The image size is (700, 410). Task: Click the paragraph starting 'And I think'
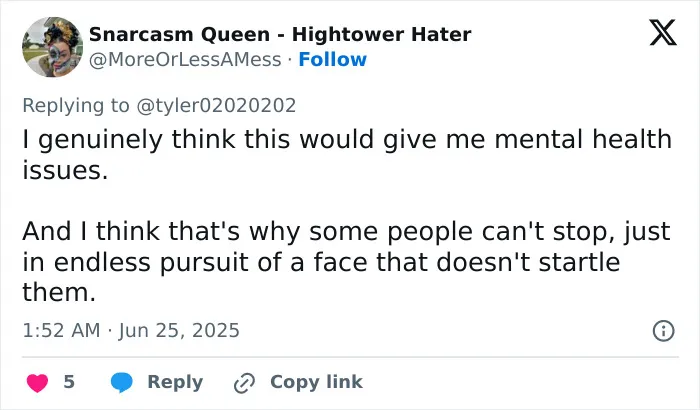pyautogui.click(x=346, y=262)
